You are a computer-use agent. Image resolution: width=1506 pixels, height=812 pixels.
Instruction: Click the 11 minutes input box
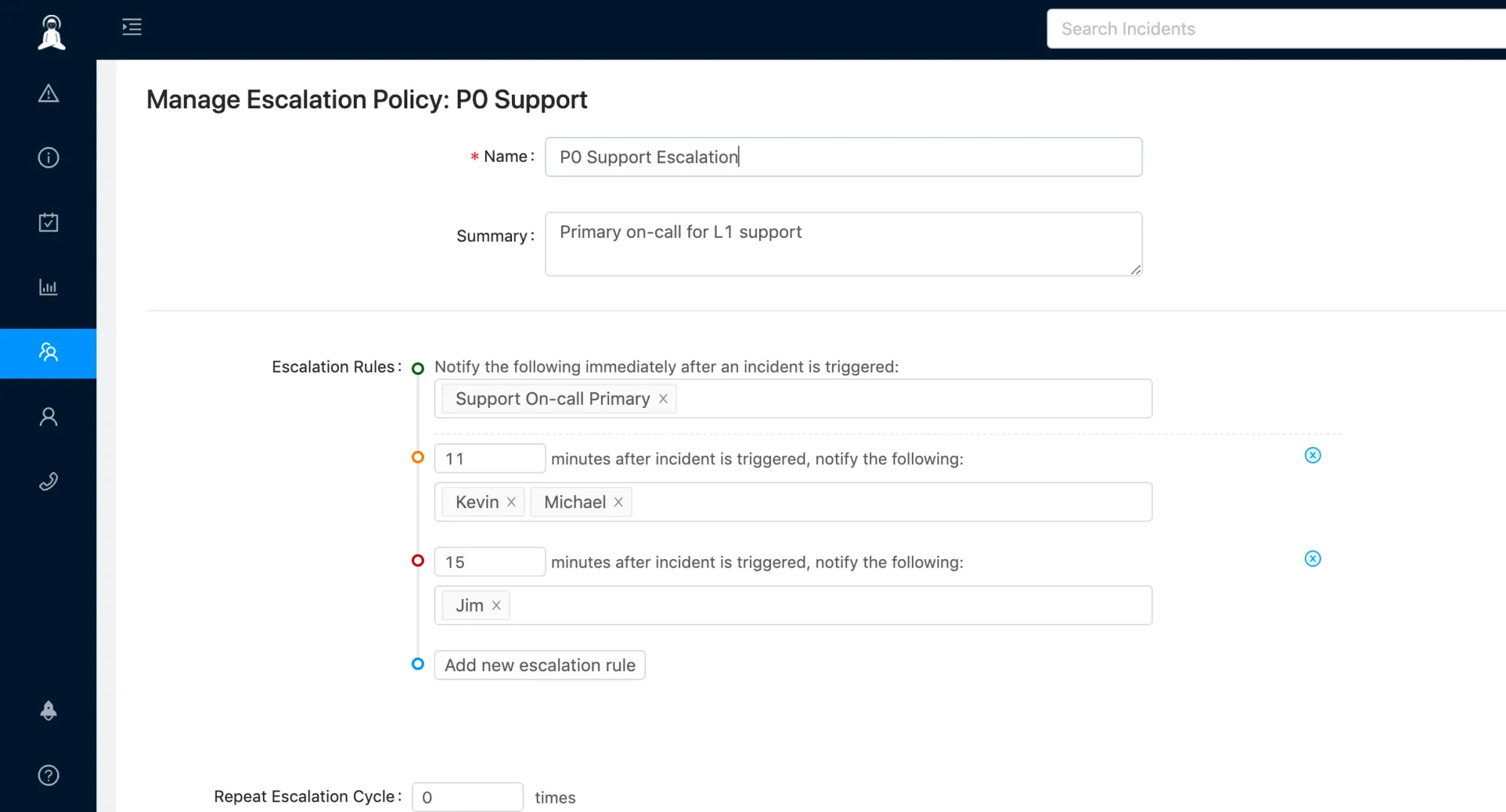pos(489,458)
